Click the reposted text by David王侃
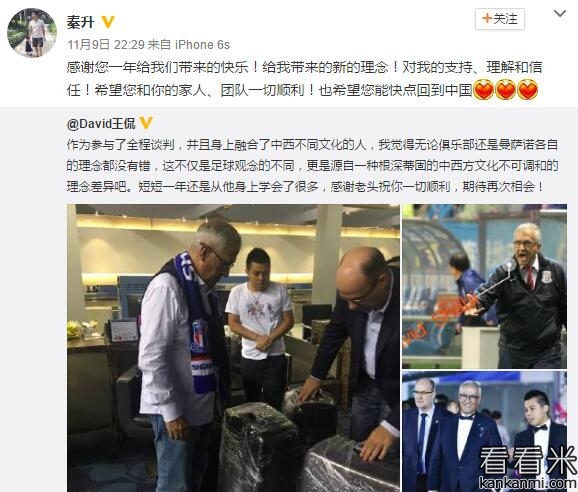 312,165
